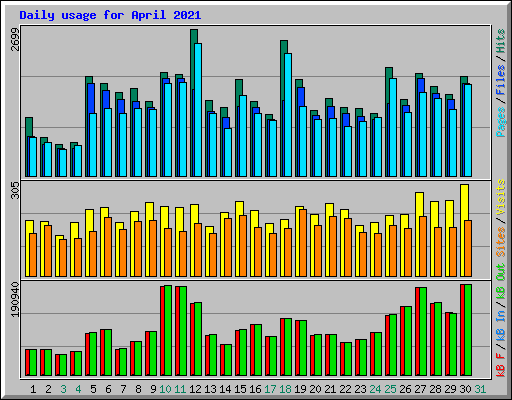
Task: Click the cyan Pages bar for day 18
Action: (x=288, y=115)
